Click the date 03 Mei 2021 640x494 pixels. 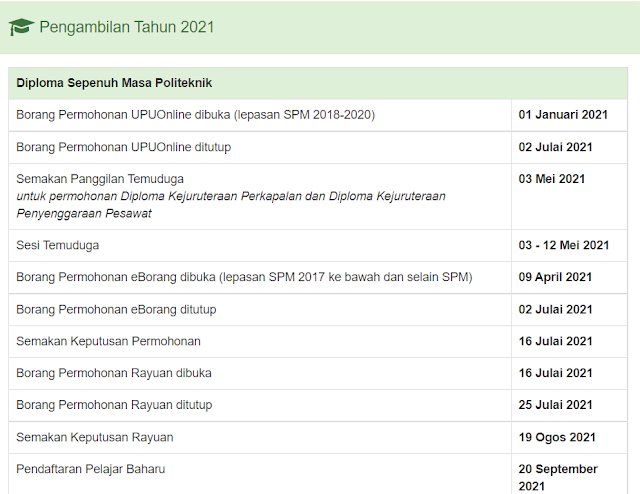coord(551,179)
